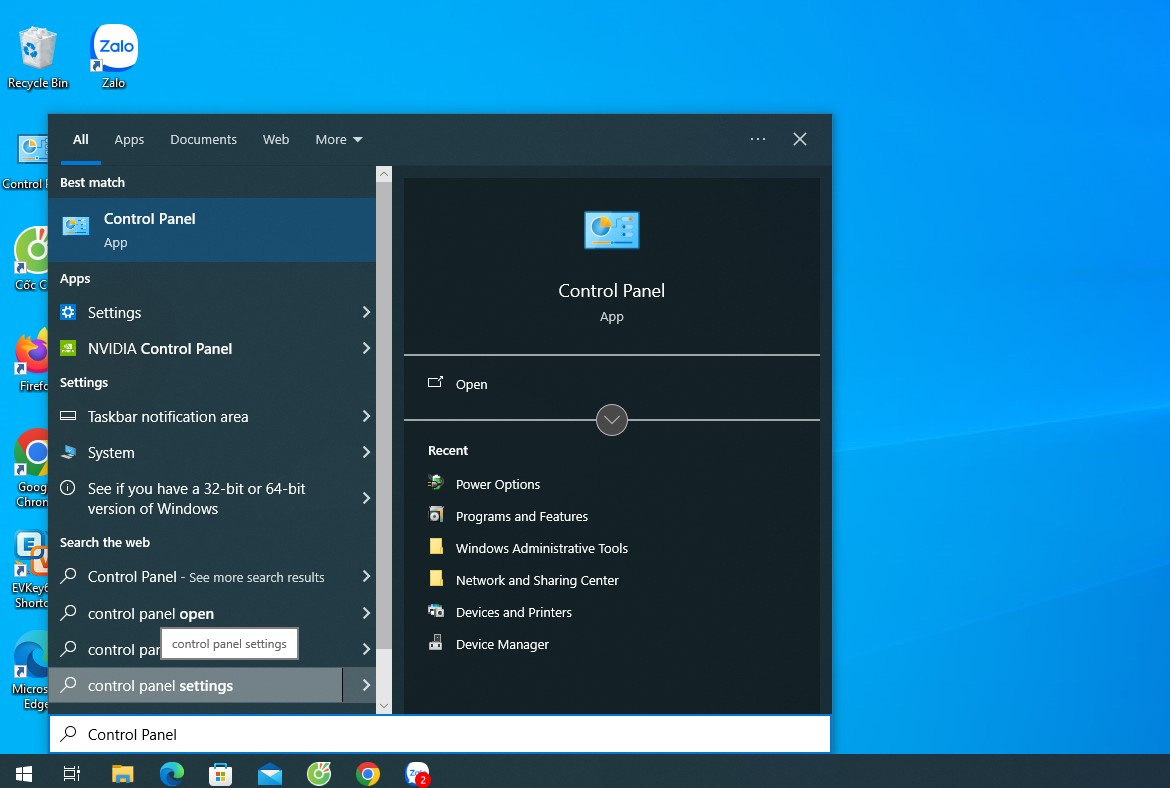Switch to the Documents search tab

click(203, 140)
